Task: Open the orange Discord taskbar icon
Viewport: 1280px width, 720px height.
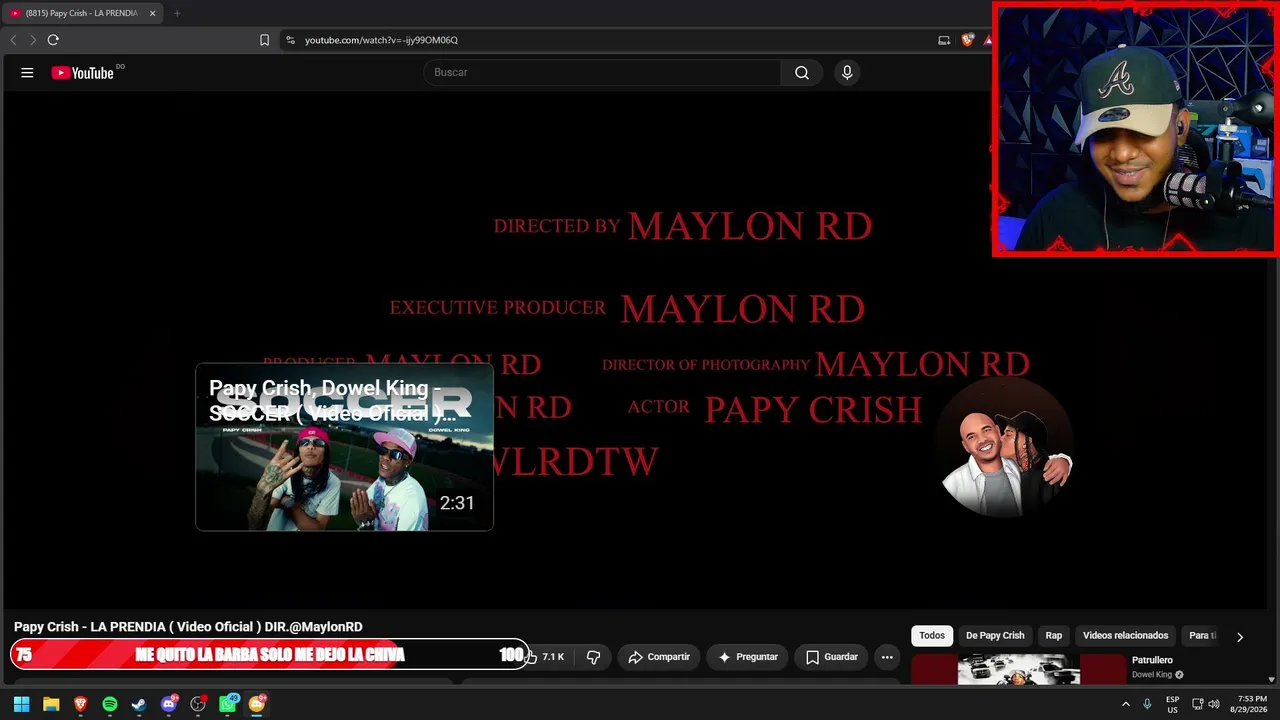Action: (x=257, y=704)
